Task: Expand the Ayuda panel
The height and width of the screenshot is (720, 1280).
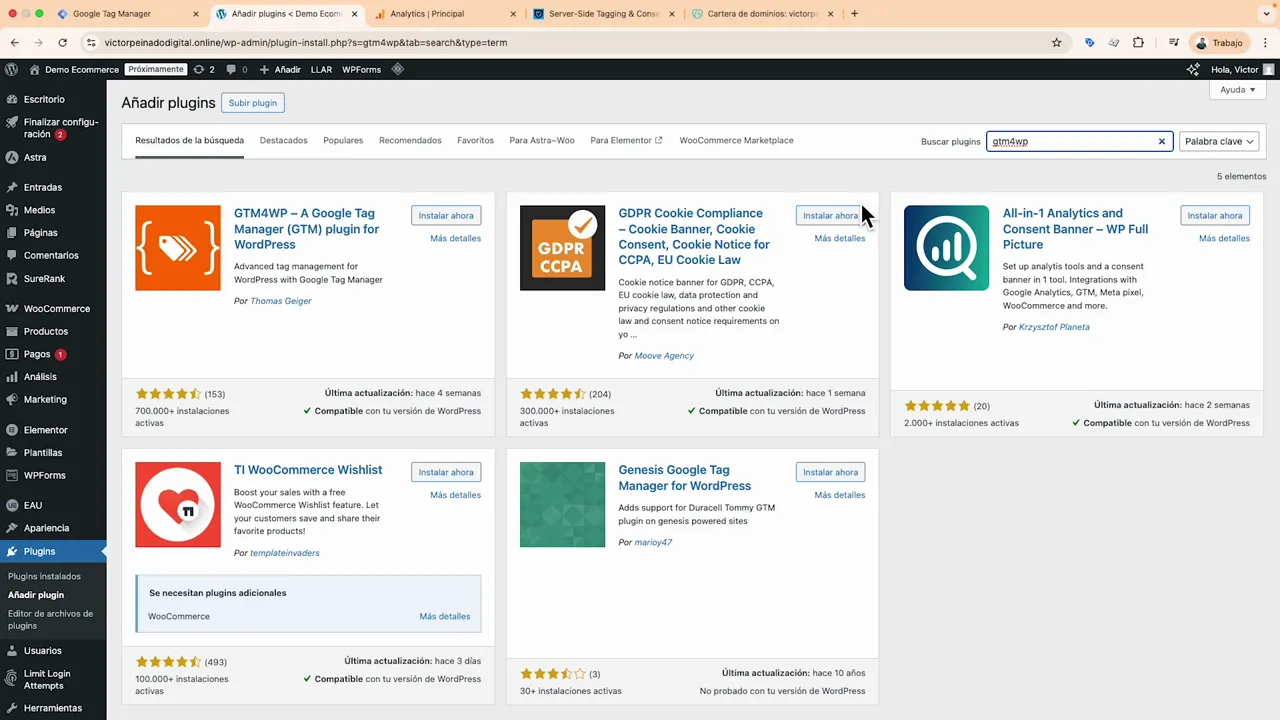Action: click(x=1237, y=90)
